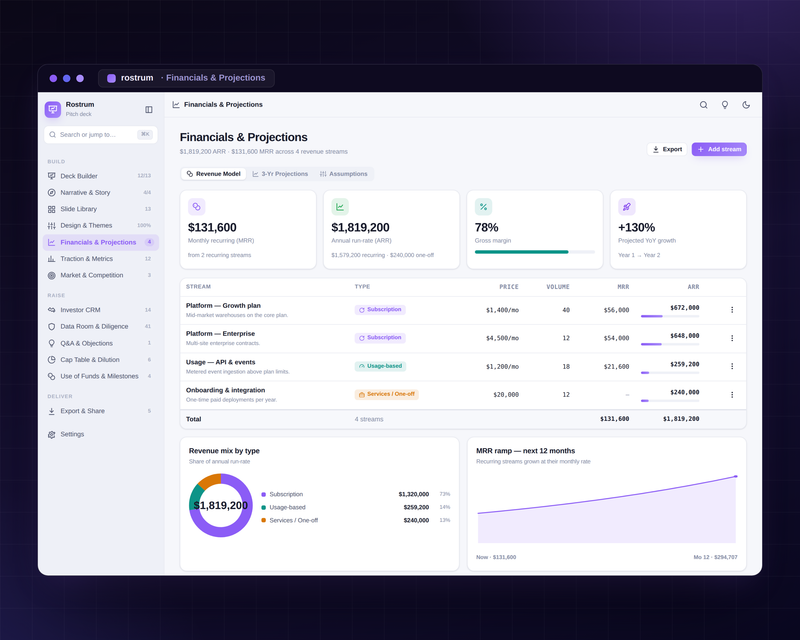
Task: Open Design & Themes page
Action: pos(101,225)
